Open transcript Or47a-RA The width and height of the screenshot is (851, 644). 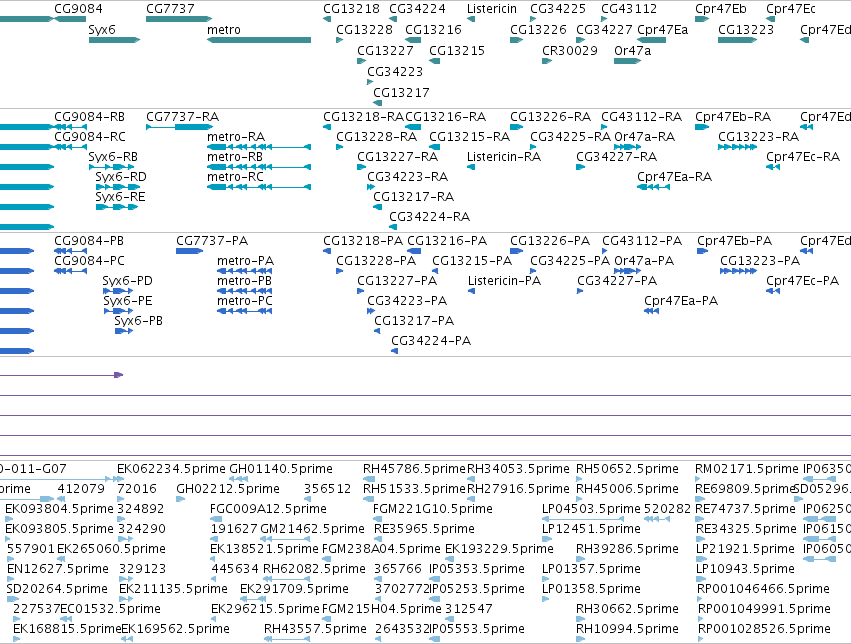pos(644,137)
